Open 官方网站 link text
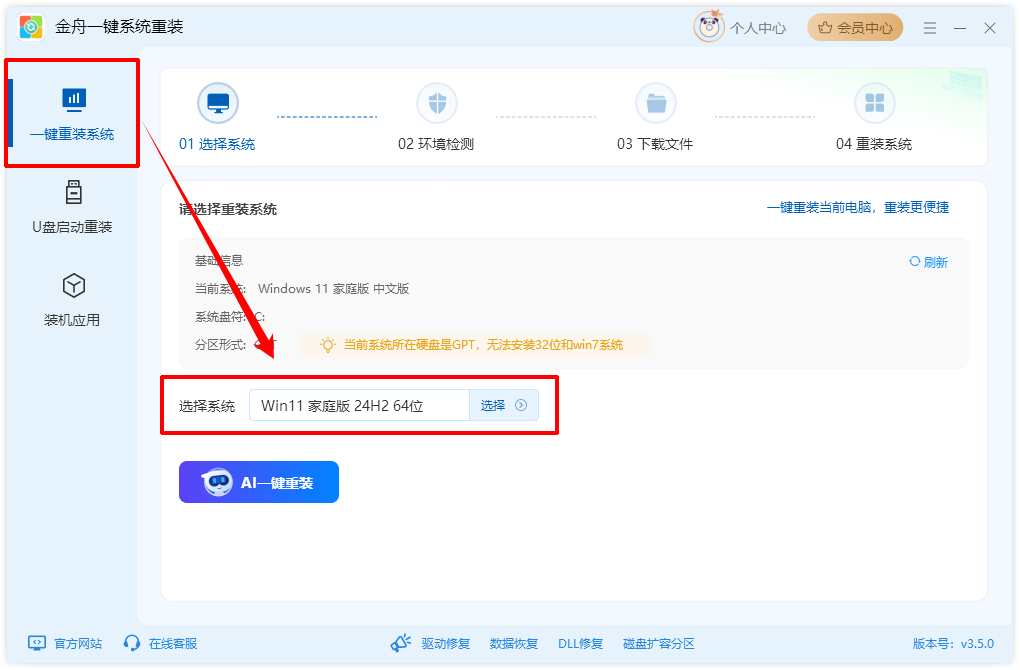This screenshot has width=1020, height=670. coord(78,643)
